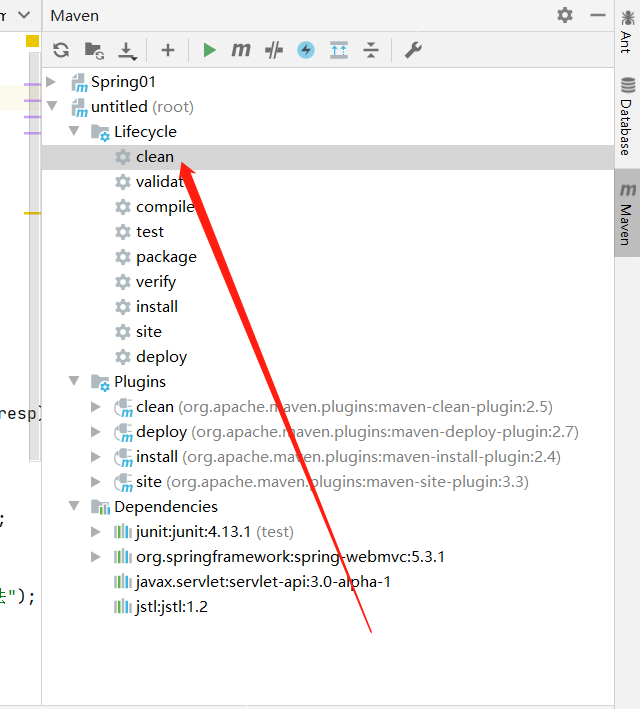Select the site lifecycle goal
This screenshot has height=709, width=640.
(149, 332)
